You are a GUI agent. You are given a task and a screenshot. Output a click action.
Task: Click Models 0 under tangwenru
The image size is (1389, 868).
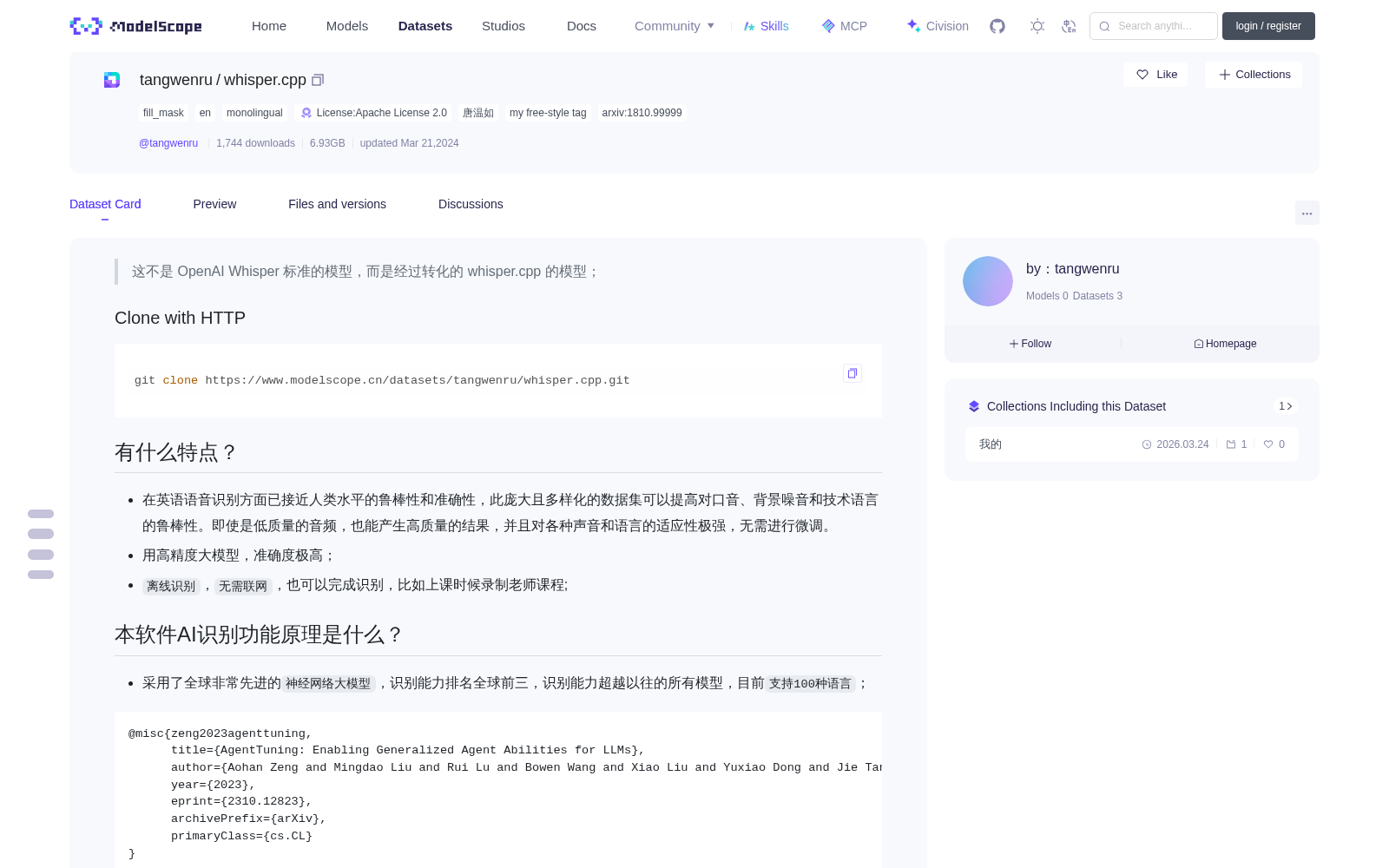click(1047, 296)
